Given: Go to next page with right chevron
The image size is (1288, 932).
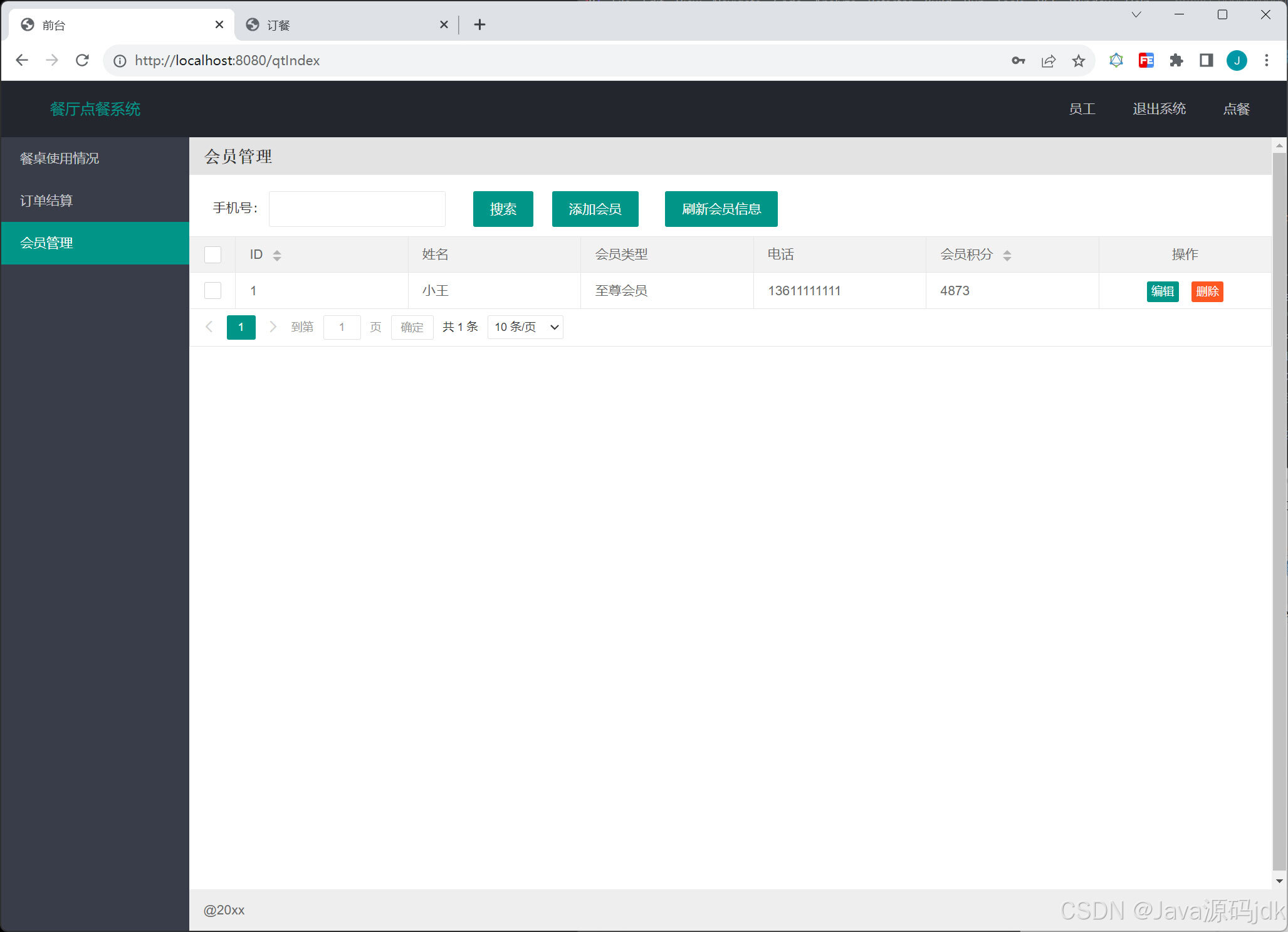Looking at the screenshot, I should coord(273,327).
